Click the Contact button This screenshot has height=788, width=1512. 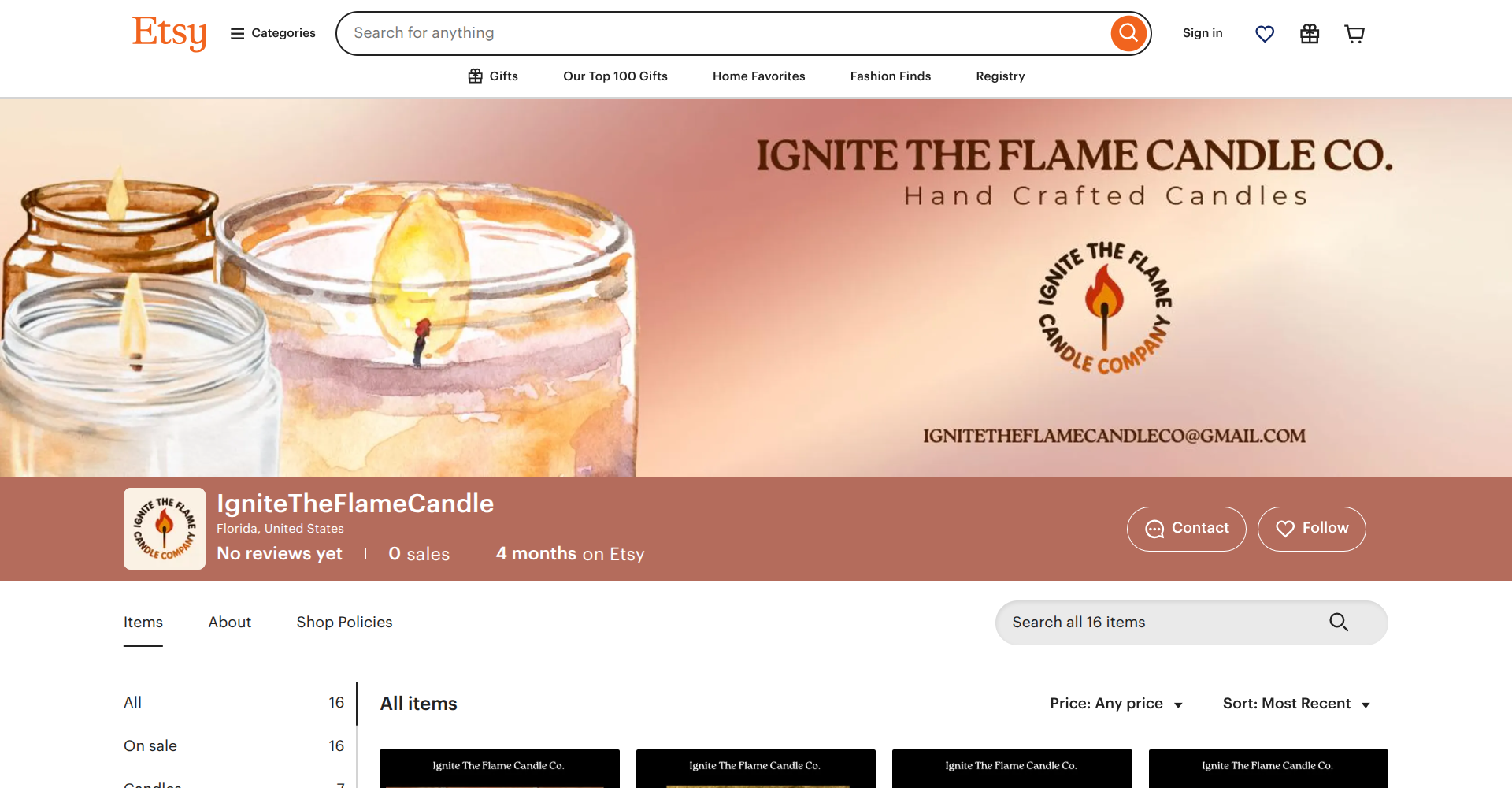(1187, 529)
